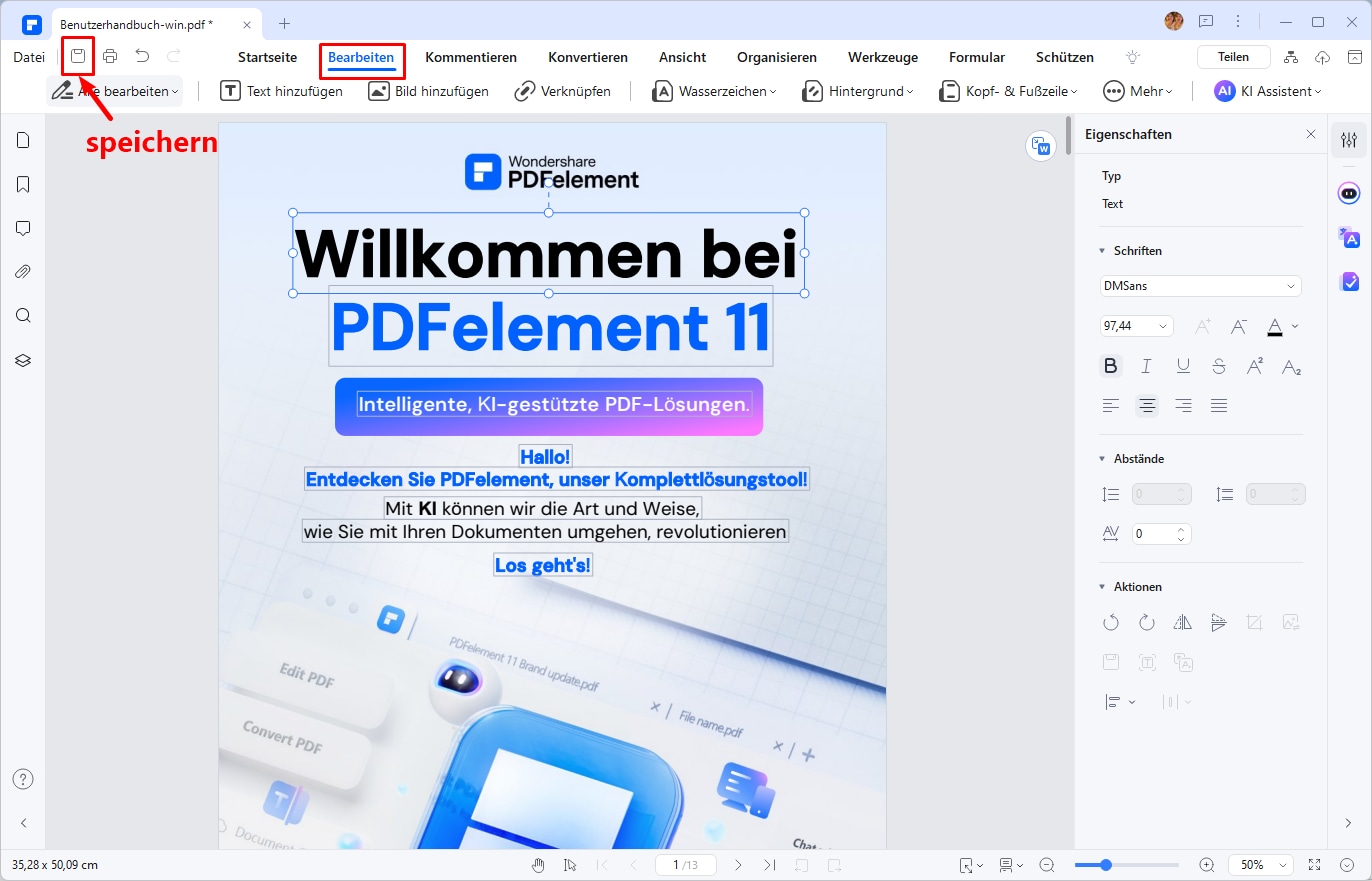Align text left
Screen dimensions: 1372x881
(1111, 406)
